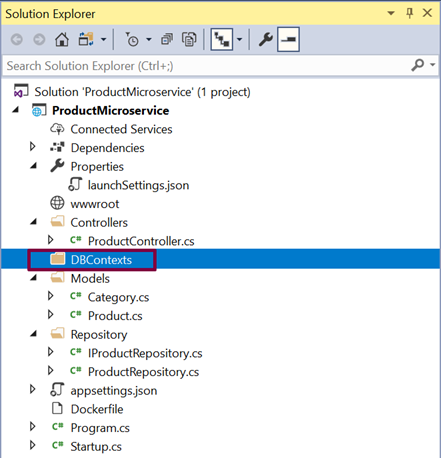The image size is (441, 458).
Task: Click the Search Solution Explorer field
Action: pos(207,66)
